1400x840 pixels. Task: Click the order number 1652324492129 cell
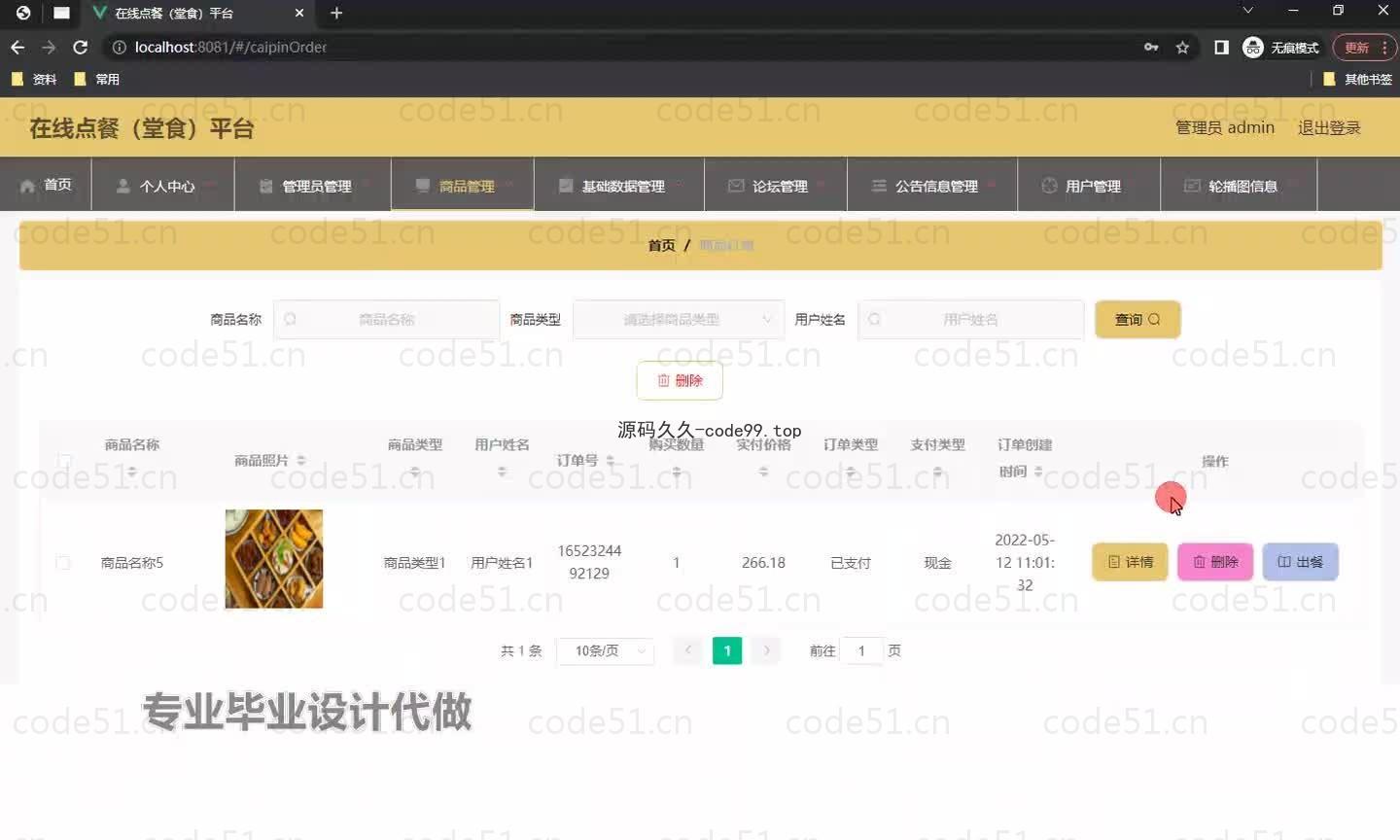point(589,562)
